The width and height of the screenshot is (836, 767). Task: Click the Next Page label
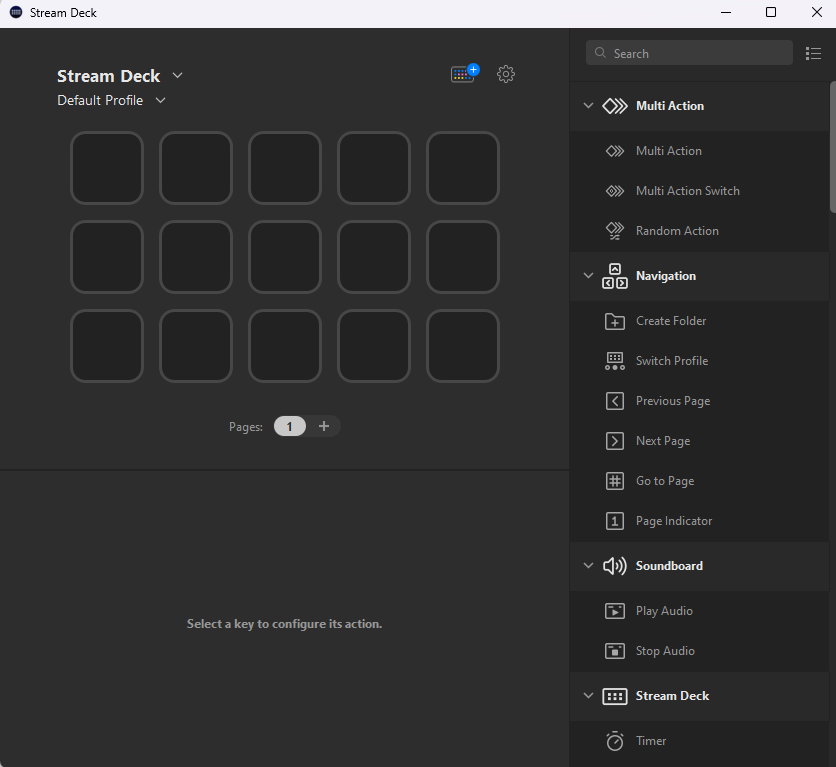pos(663,441)
